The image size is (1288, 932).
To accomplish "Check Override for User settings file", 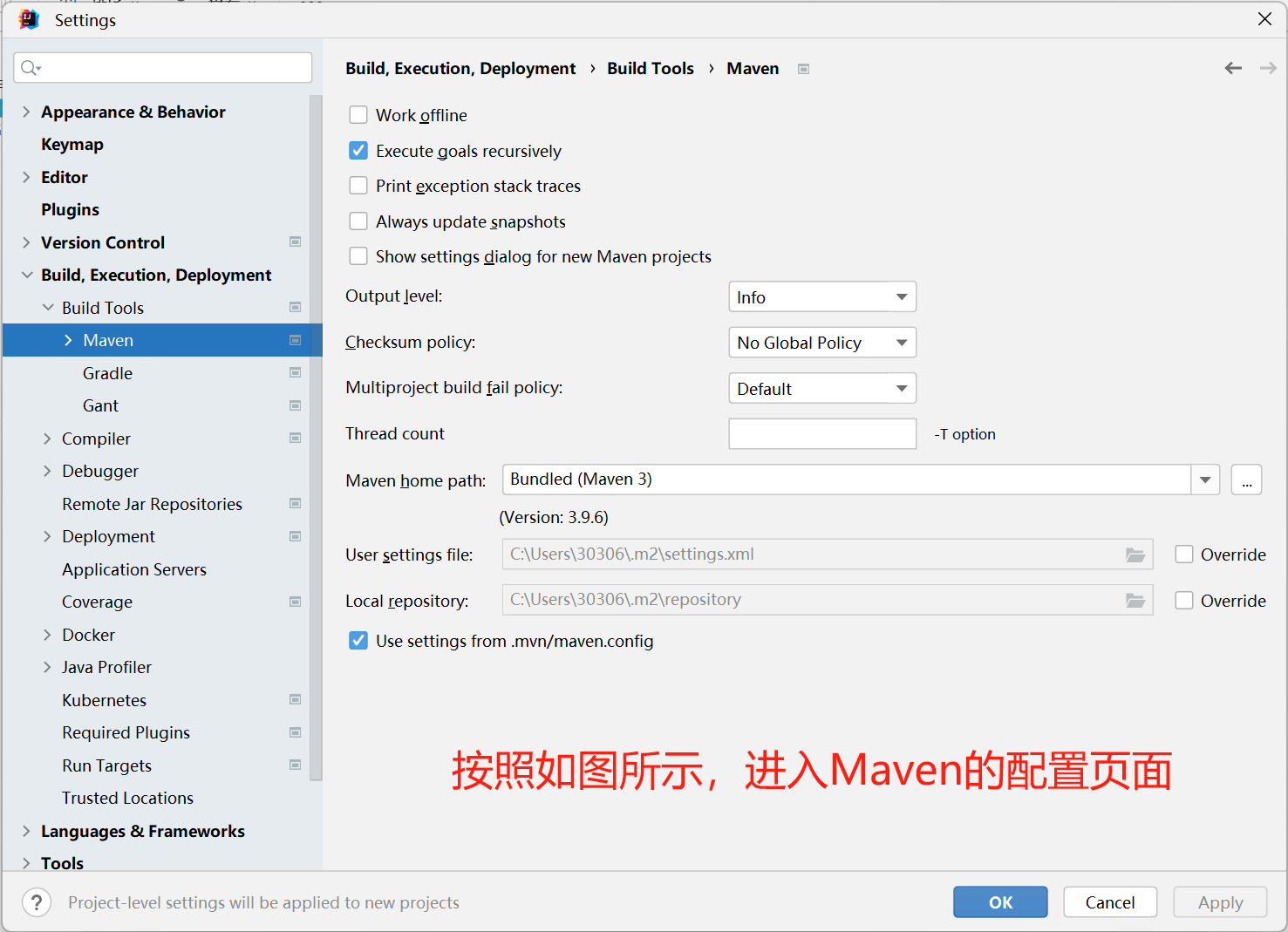I will (x=1184, y=554).
